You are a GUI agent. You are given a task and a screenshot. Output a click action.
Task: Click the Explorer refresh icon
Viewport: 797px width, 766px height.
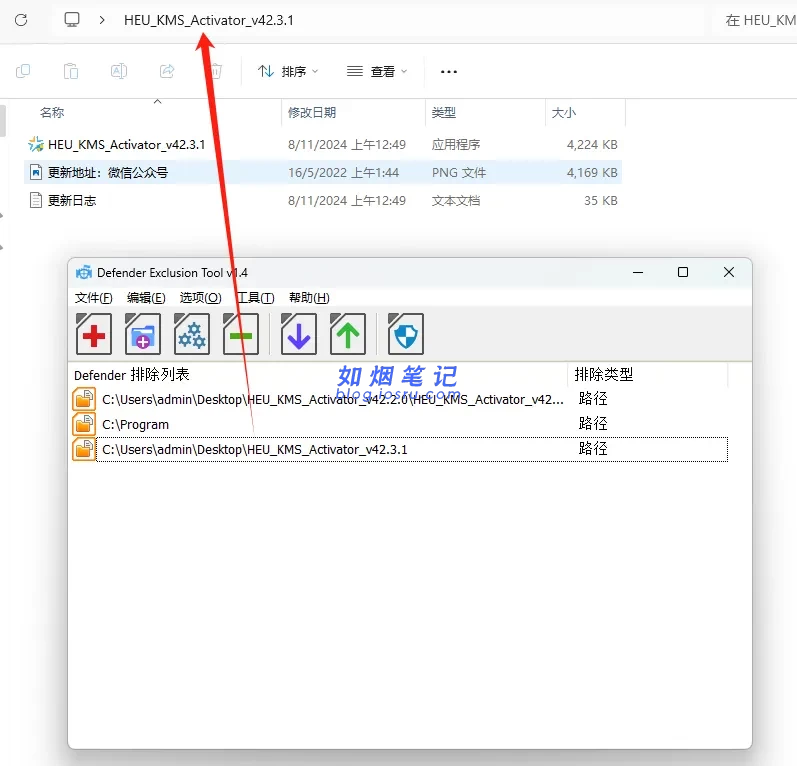[x=21, y=20]
